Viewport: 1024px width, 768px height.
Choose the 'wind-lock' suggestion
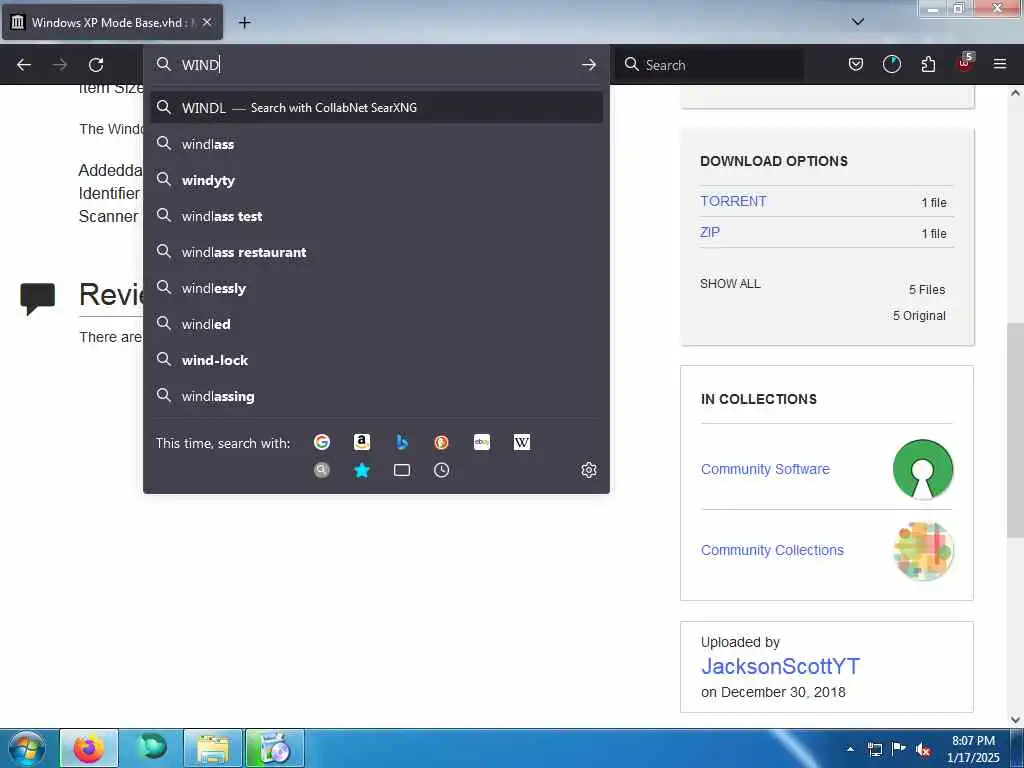376,360
